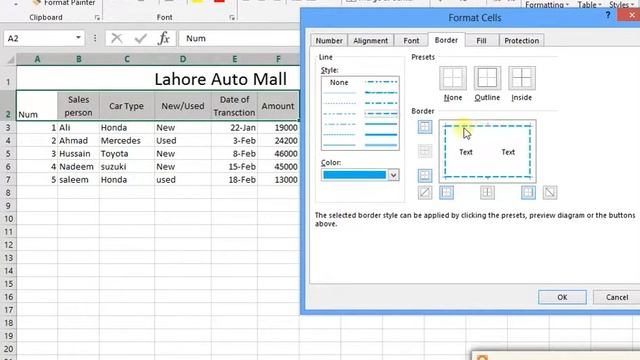This screenshot has height=360, width=640.
Task: Select the double line style
Action: pyautogui.click(x=381, y=145)
